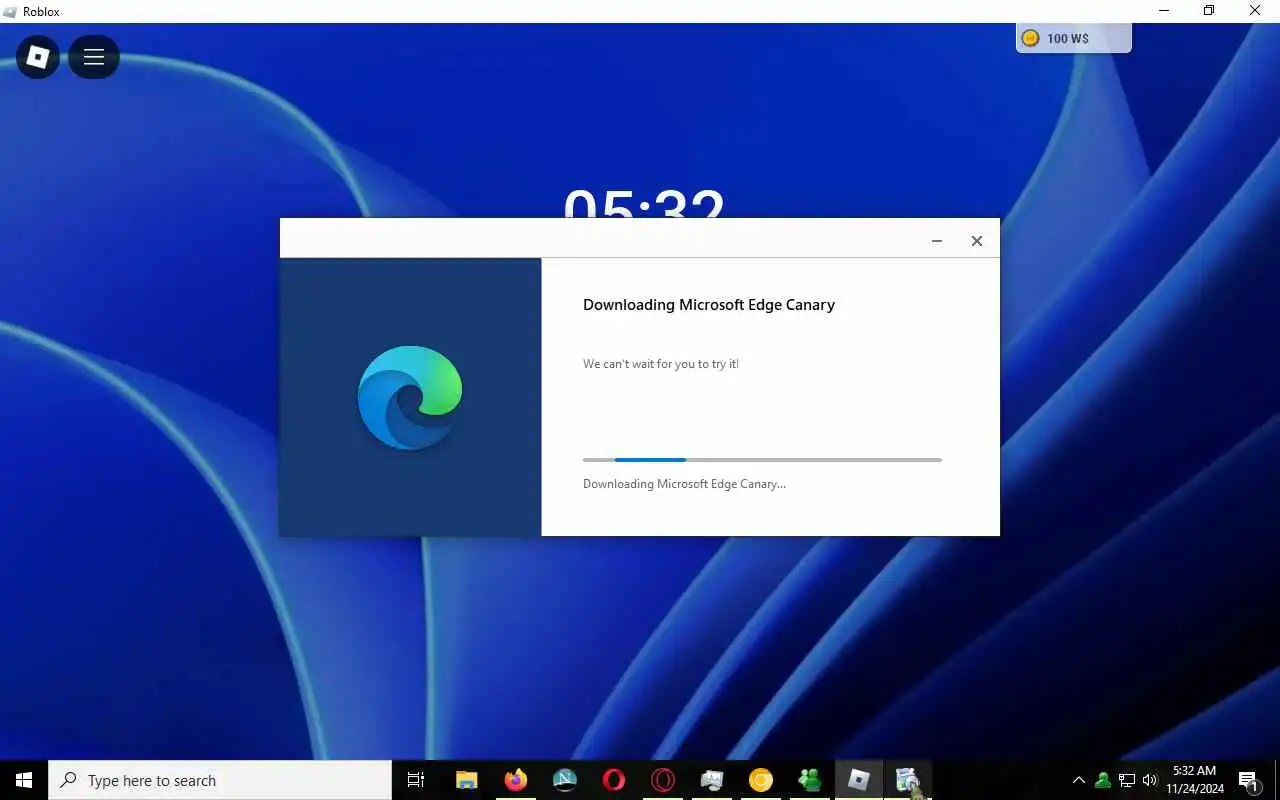Click the installer setup icon in taskbar
The image size is (1280, 800).
(x=908, y=780)
